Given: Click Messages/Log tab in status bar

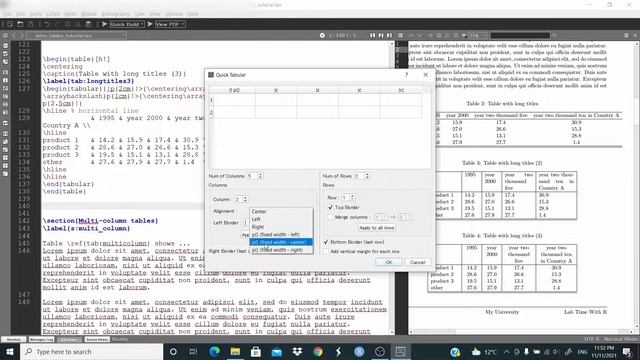Looking at the screenshot, I should tap(41, 339).
